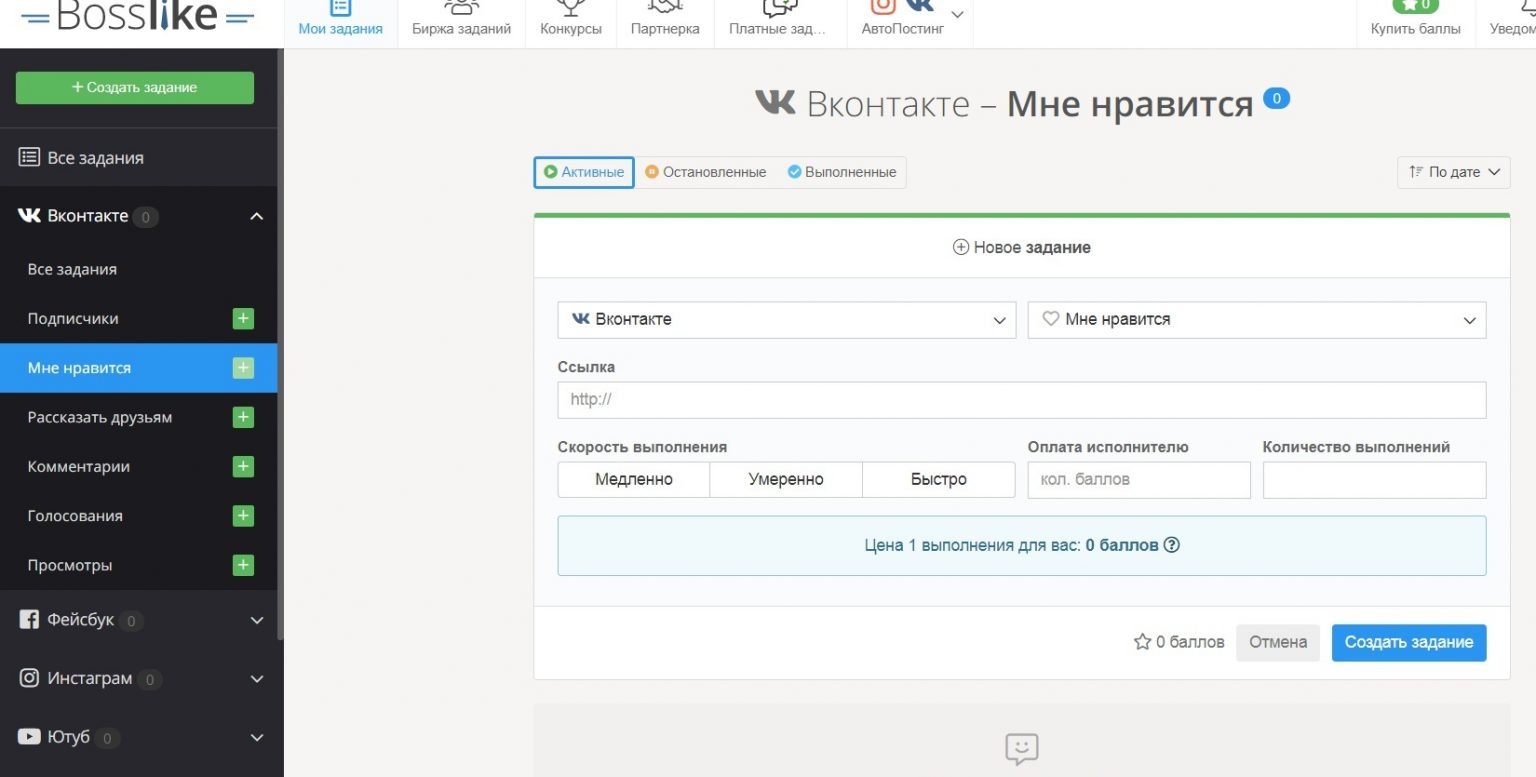
Task: Open the Мне нравится task type dropdown
Action: [1257, 320]
